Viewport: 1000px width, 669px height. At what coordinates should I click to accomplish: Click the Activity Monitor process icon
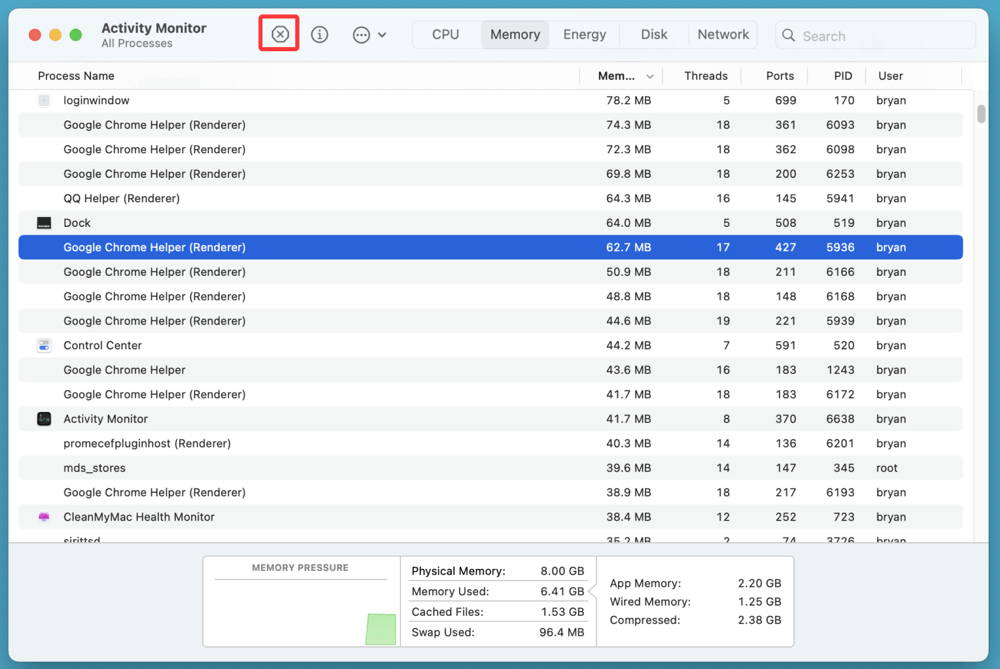click(x=42, y=418)
